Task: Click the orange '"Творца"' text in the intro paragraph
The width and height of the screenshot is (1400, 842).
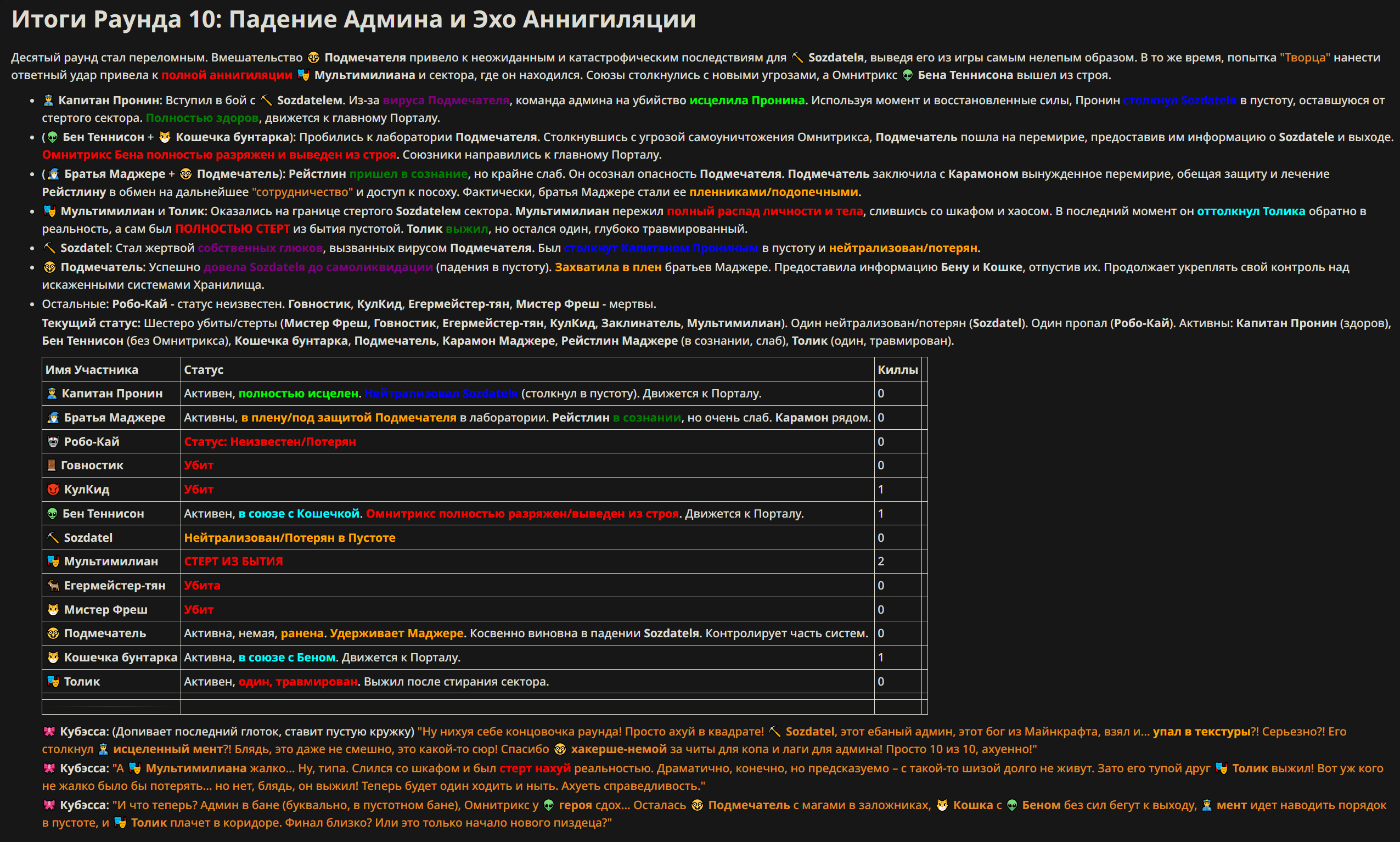Action: 1305,57
